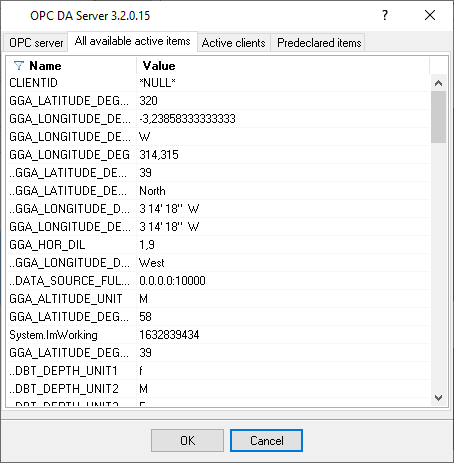Click the scrollbar up arrow
This screenshot has height=463, width=454.
tap(438, 83)
